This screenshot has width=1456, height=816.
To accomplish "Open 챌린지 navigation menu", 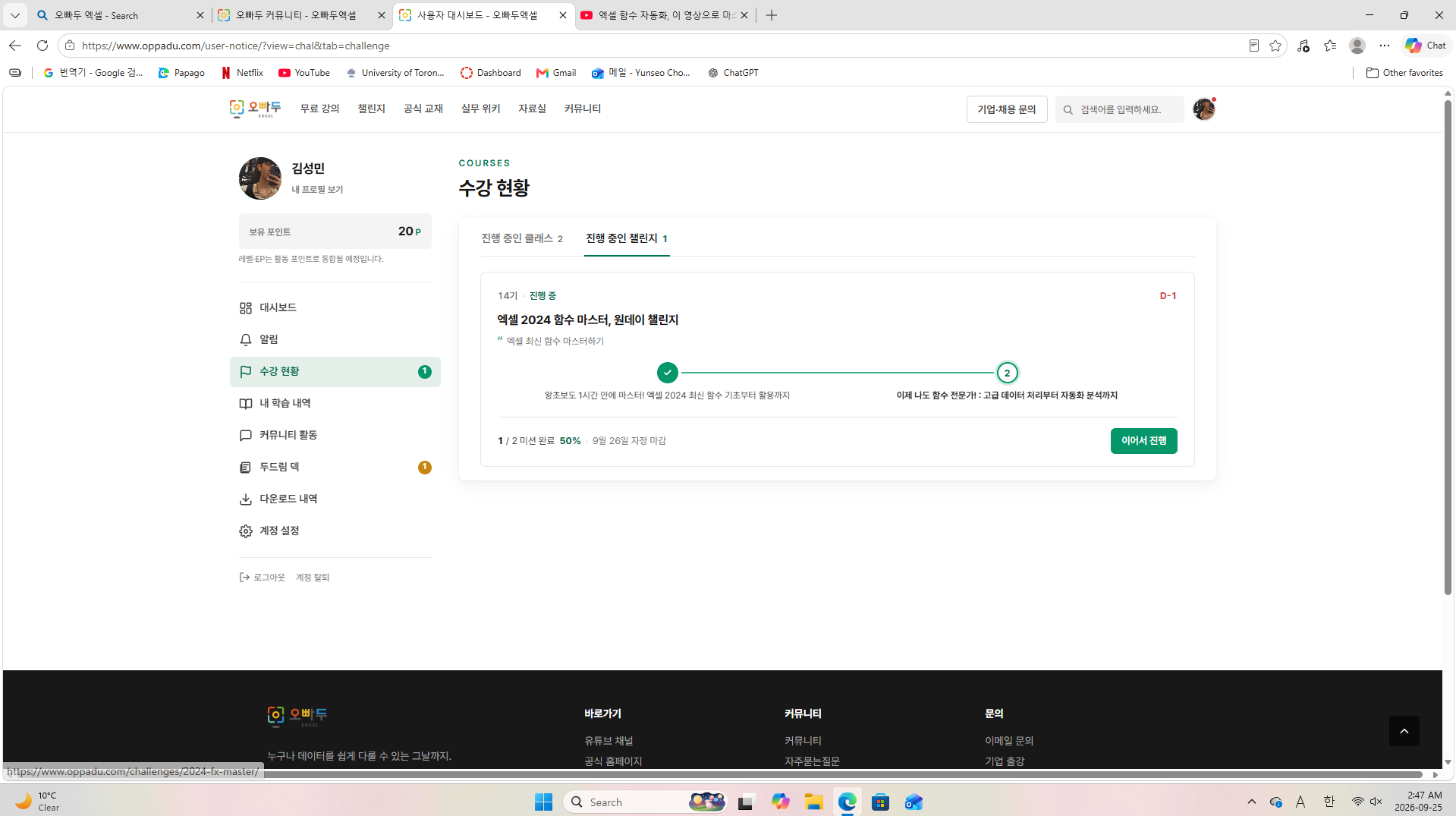I will (371, 109).
